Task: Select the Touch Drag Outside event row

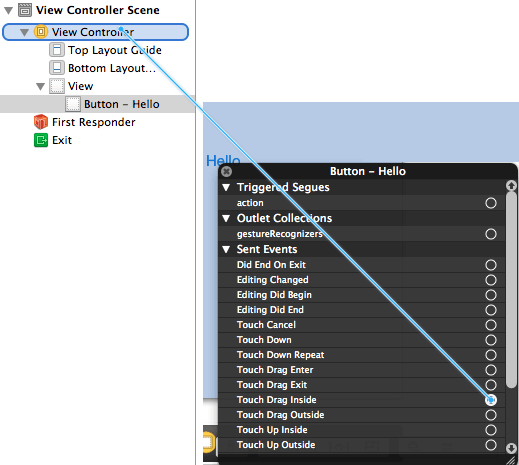Action: 362,415
